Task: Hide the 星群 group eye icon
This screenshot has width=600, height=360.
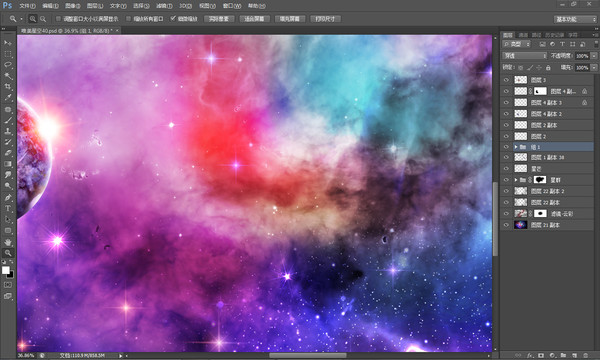Action: [x=506, y=180]
